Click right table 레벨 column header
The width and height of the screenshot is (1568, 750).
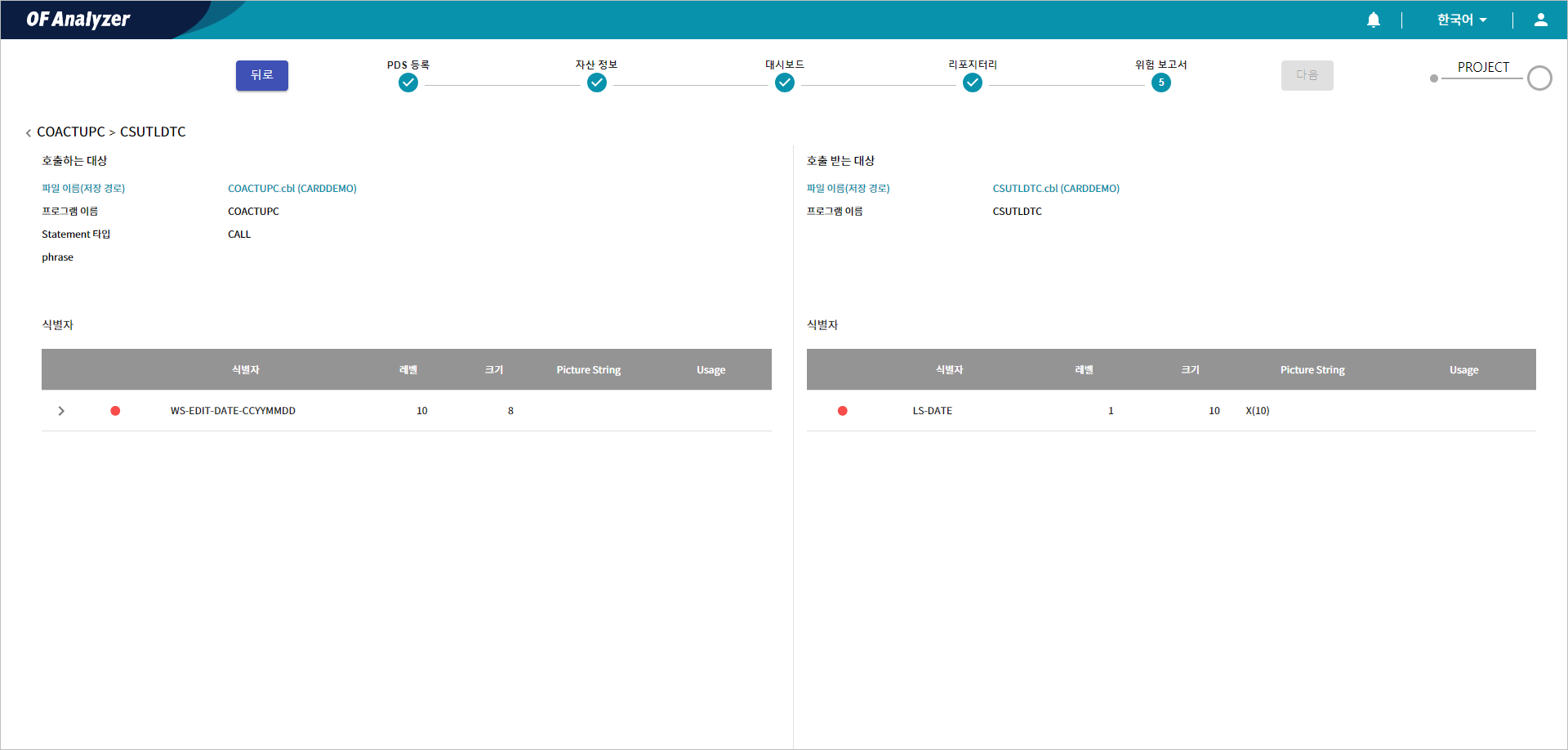(x=1084, y=370)
